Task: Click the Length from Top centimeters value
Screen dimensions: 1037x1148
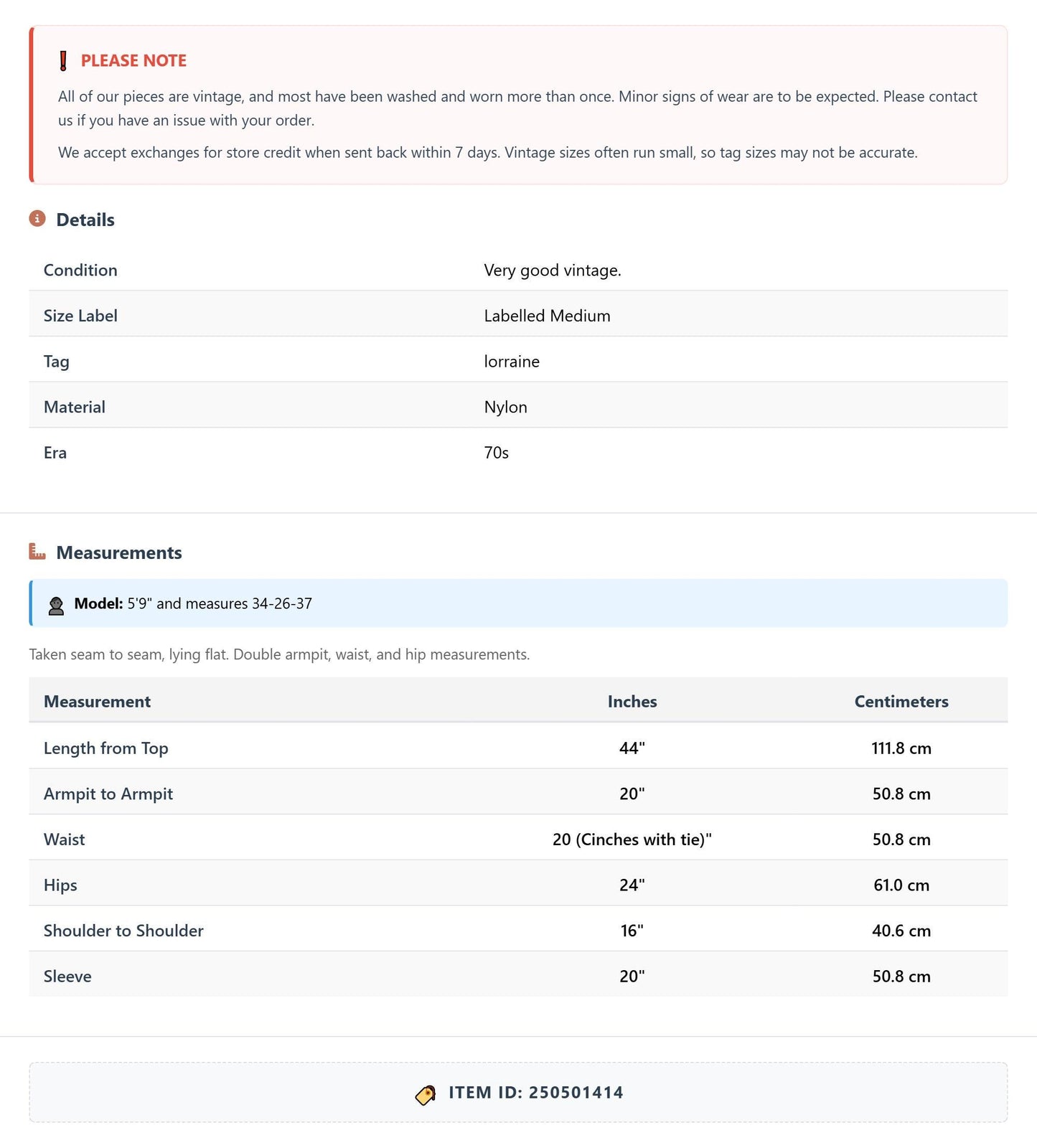Action: 901,748
